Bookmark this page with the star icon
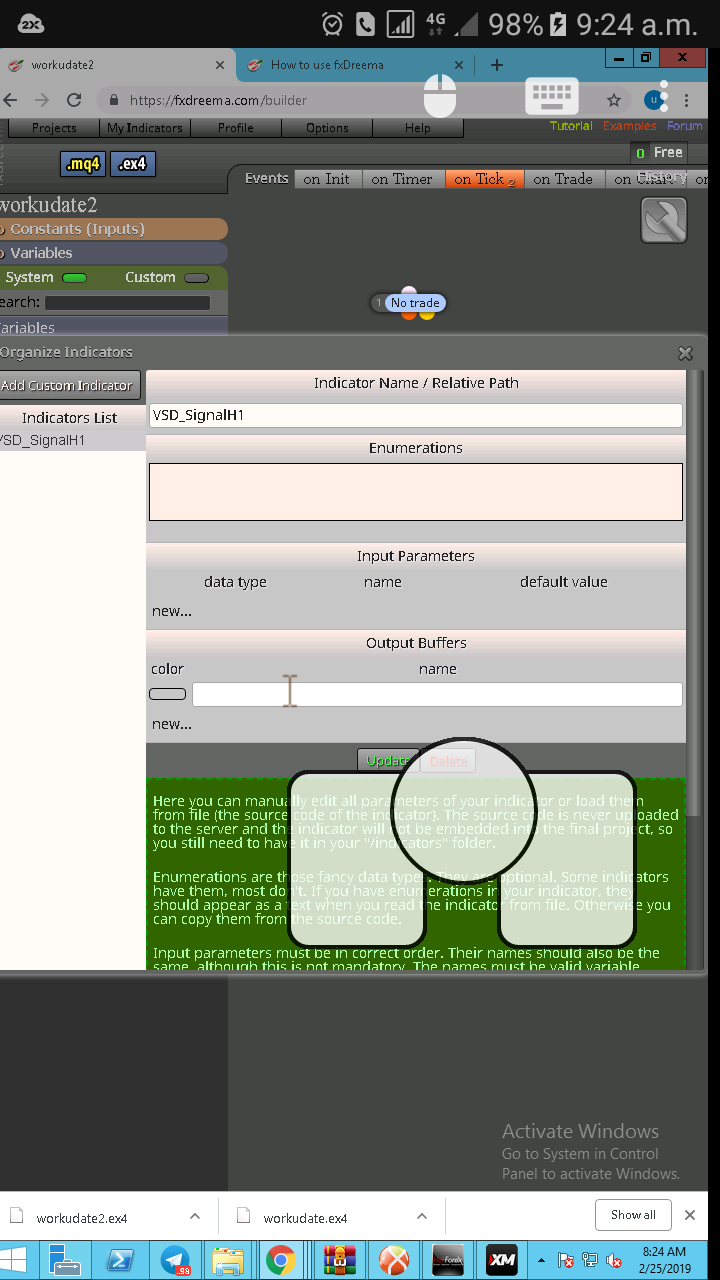This screenshot has width=720, height=1280. point(614,100)
